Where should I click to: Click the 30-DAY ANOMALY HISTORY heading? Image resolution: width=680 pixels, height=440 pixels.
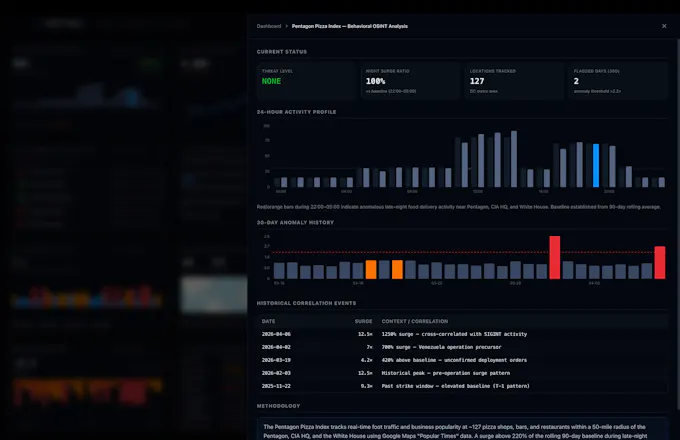point(295,222)
